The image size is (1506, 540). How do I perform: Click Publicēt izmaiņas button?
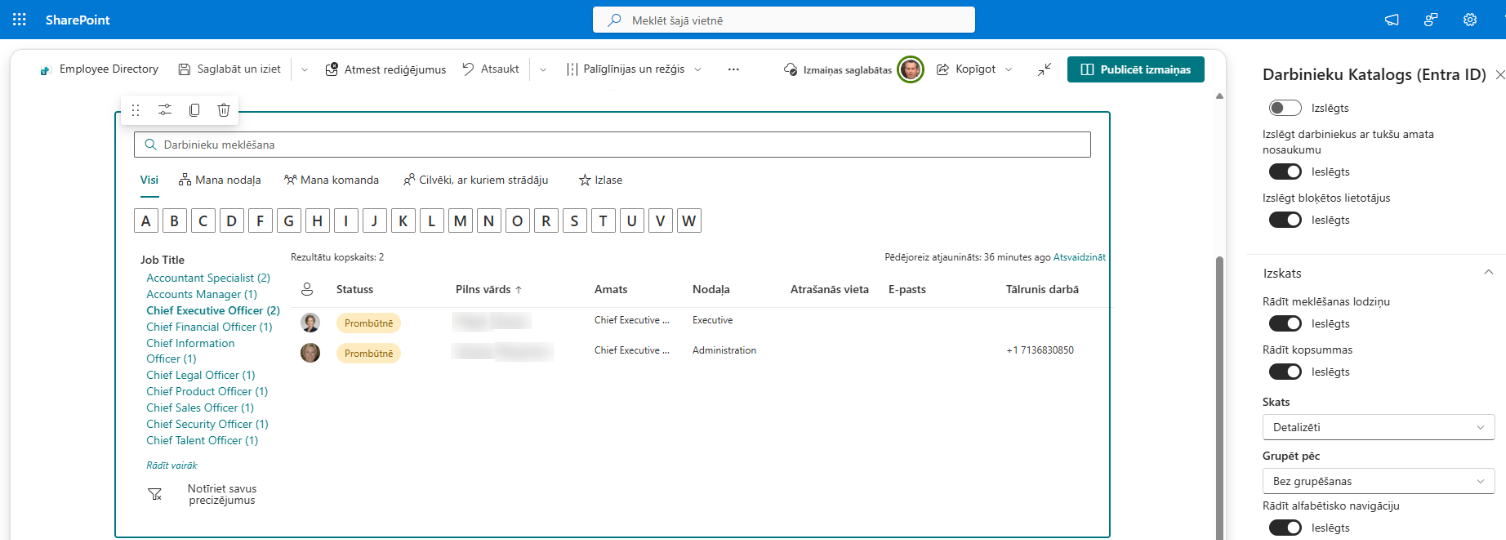(1136, 69)
